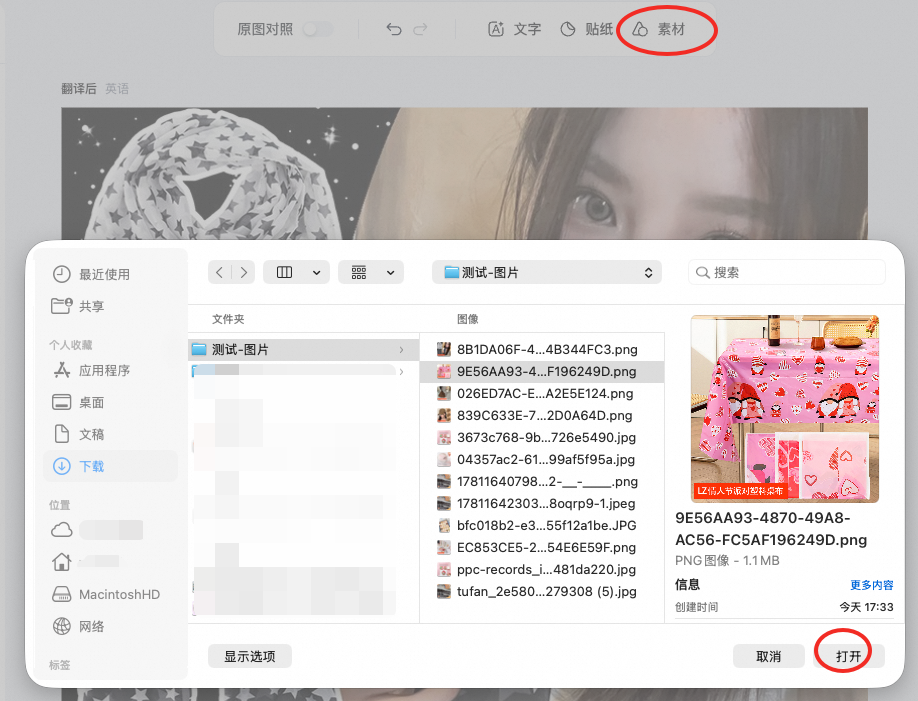Select file 04357ac2-61...99af5f95a.jpg
This screenshot has width=918, height=701.
542,459
